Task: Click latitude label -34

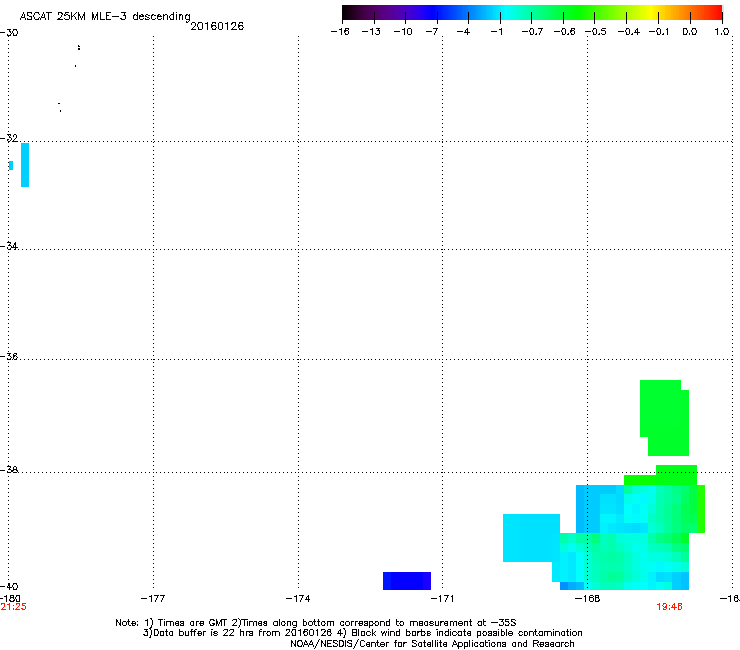Action: pyautogui.click(x=9, y=246)
